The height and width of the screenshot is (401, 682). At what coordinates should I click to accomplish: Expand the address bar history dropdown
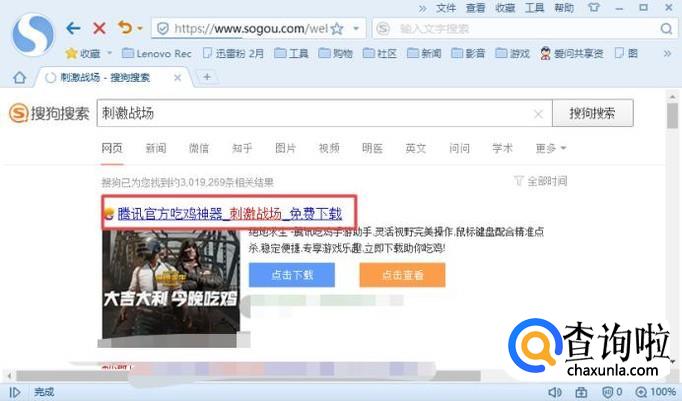point(356,29)
